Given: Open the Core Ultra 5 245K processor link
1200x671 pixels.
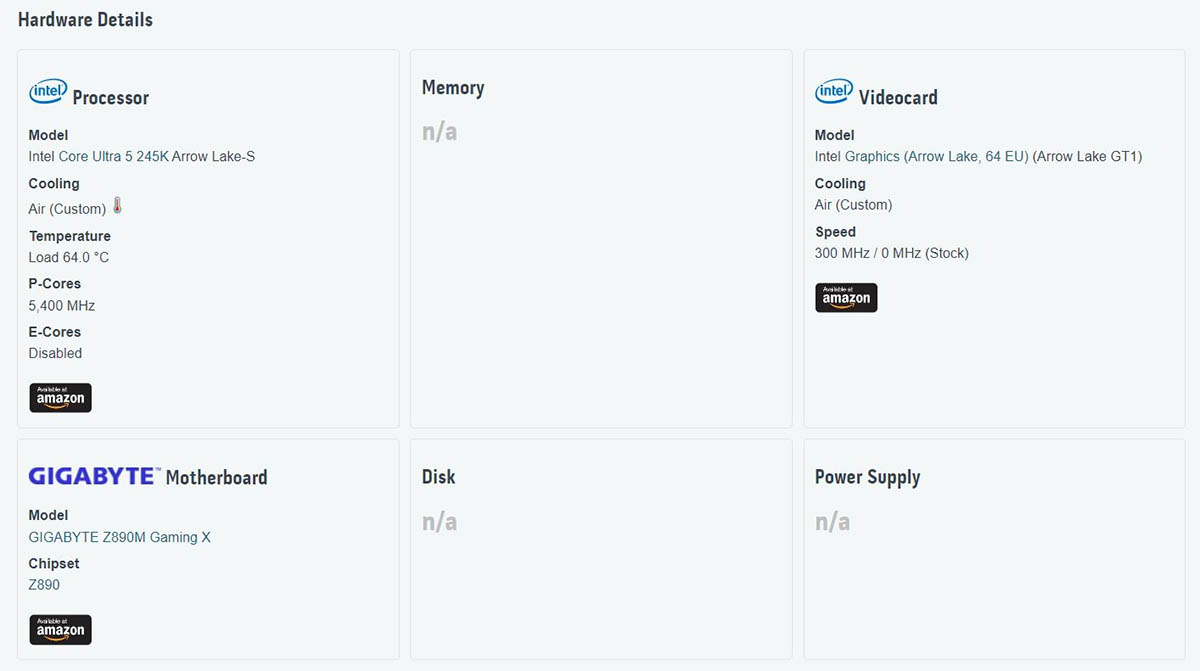Looking at the screenshot, I should click(113, 156).
